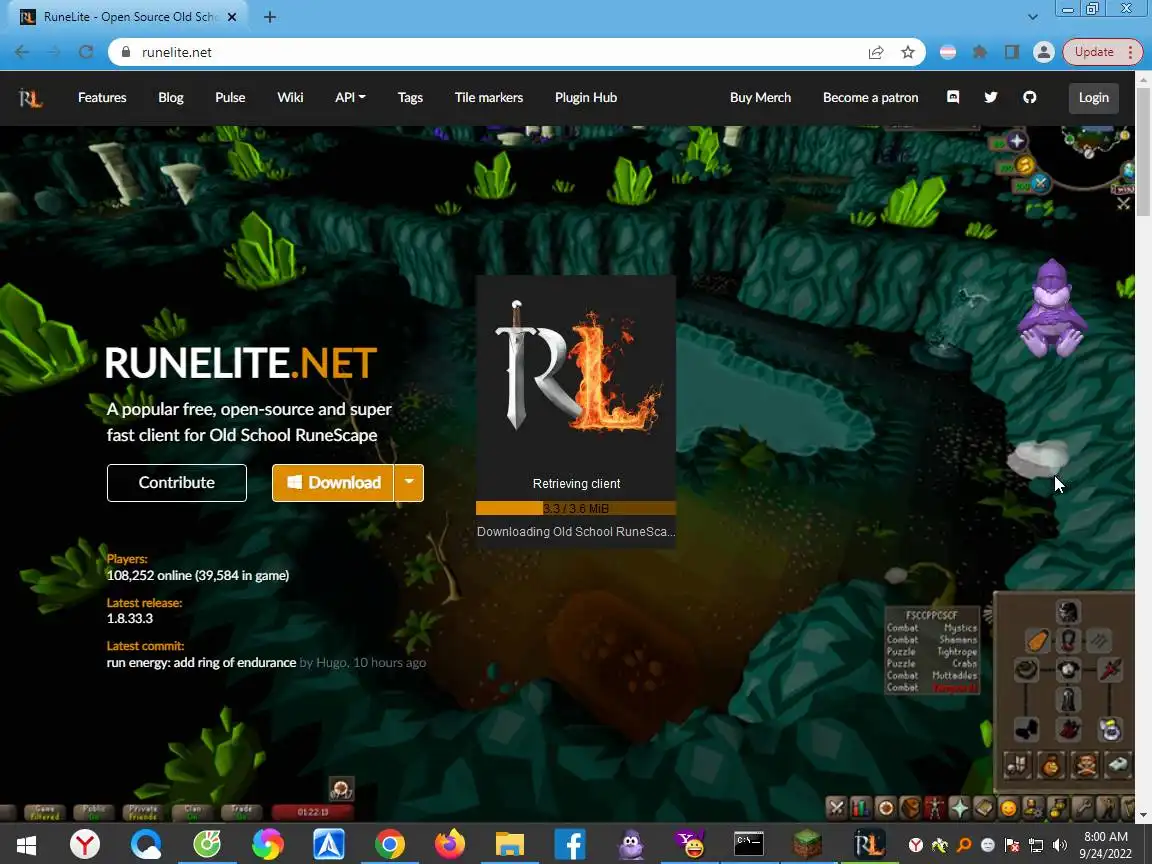Reload the runelite.net page

tap(86, 52)
